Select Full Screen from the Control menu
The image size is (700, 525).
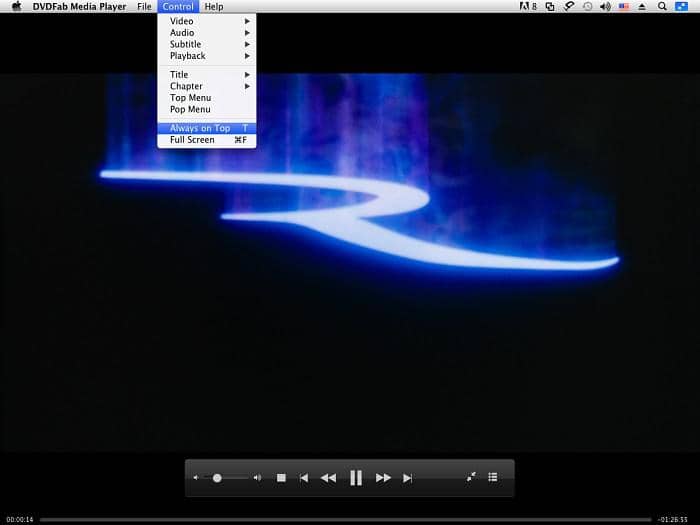pyautogui.click(x=207, y=140)
